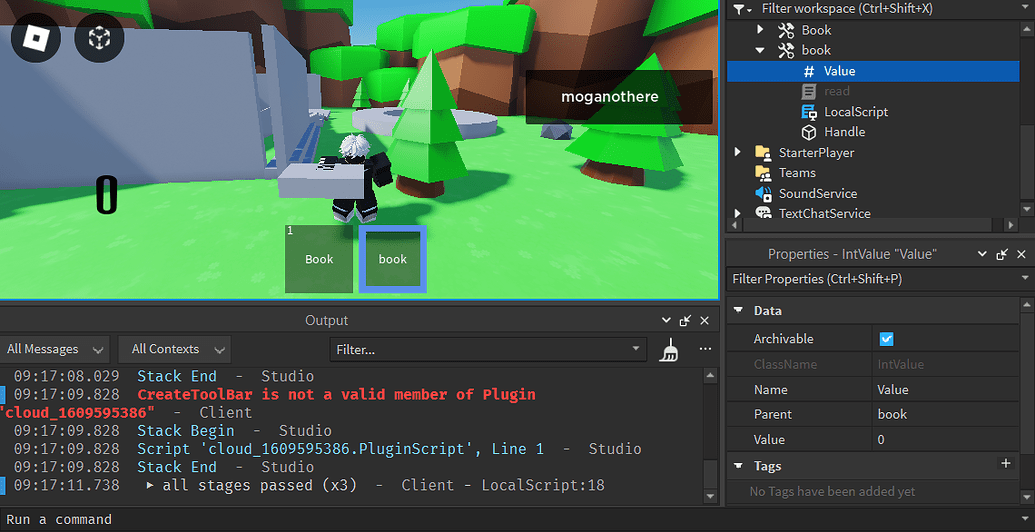Open the Output panel three-dots menu
The image size is (1035, 532).
(x=706, y=349)
